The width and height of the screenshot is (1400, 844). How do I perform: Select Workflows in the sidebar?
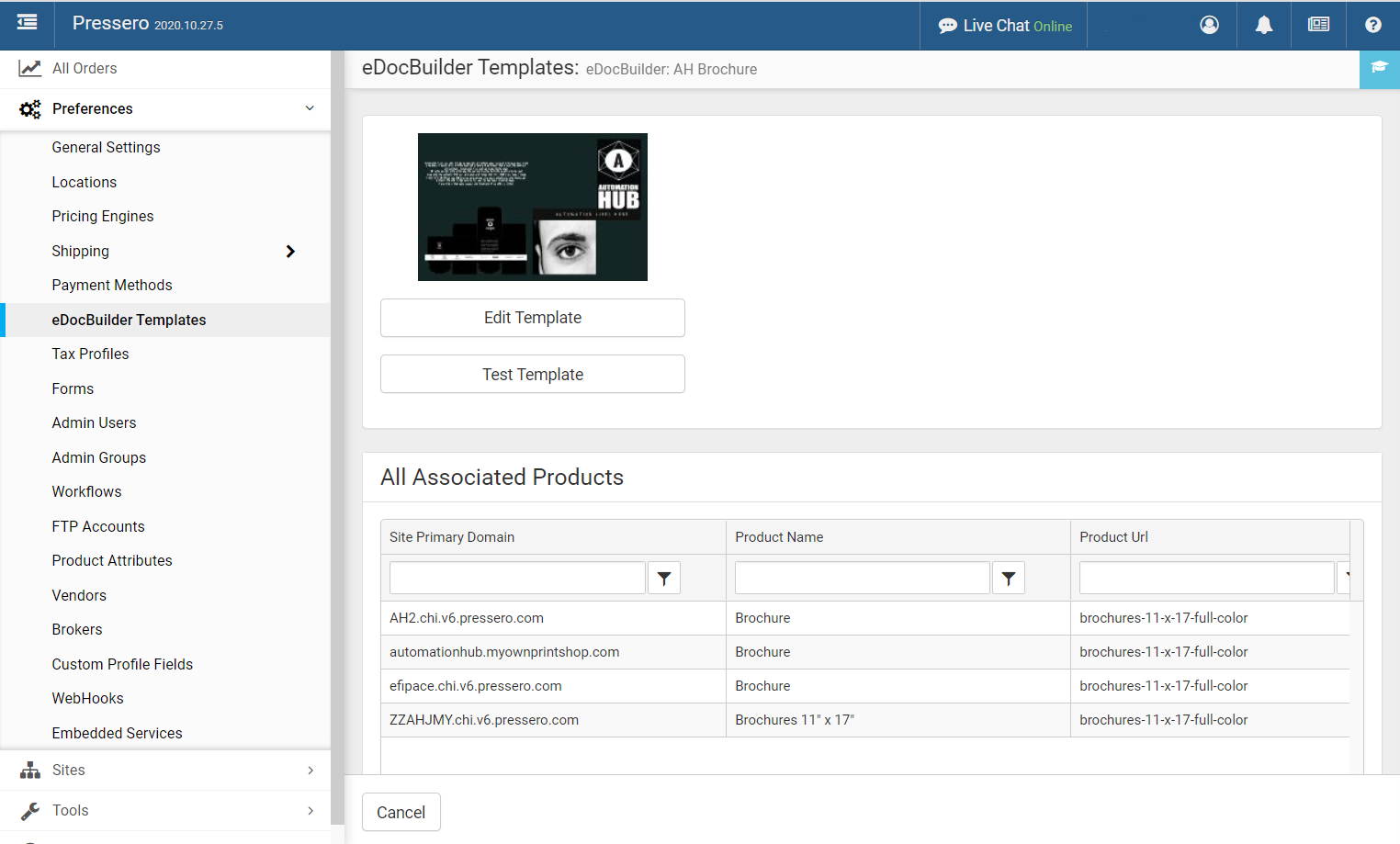86,491
